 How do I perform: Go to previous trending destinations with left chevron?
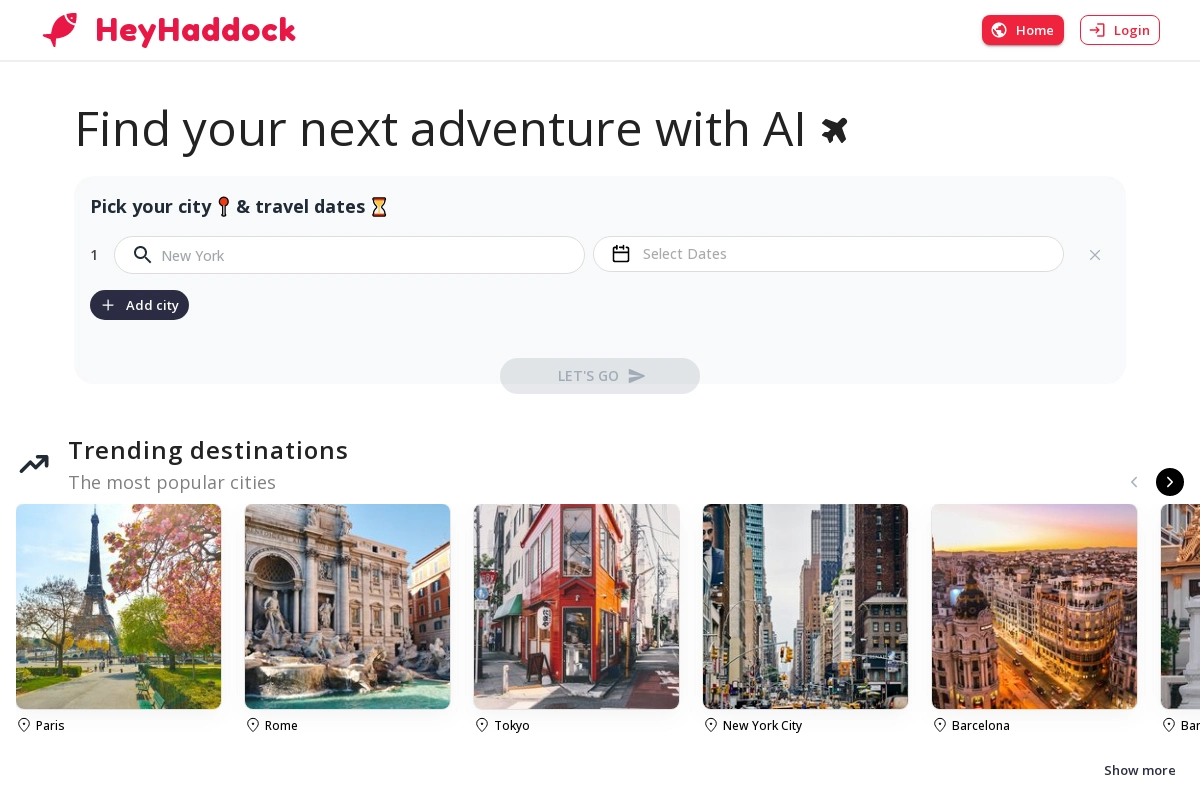coord(1134,482)
